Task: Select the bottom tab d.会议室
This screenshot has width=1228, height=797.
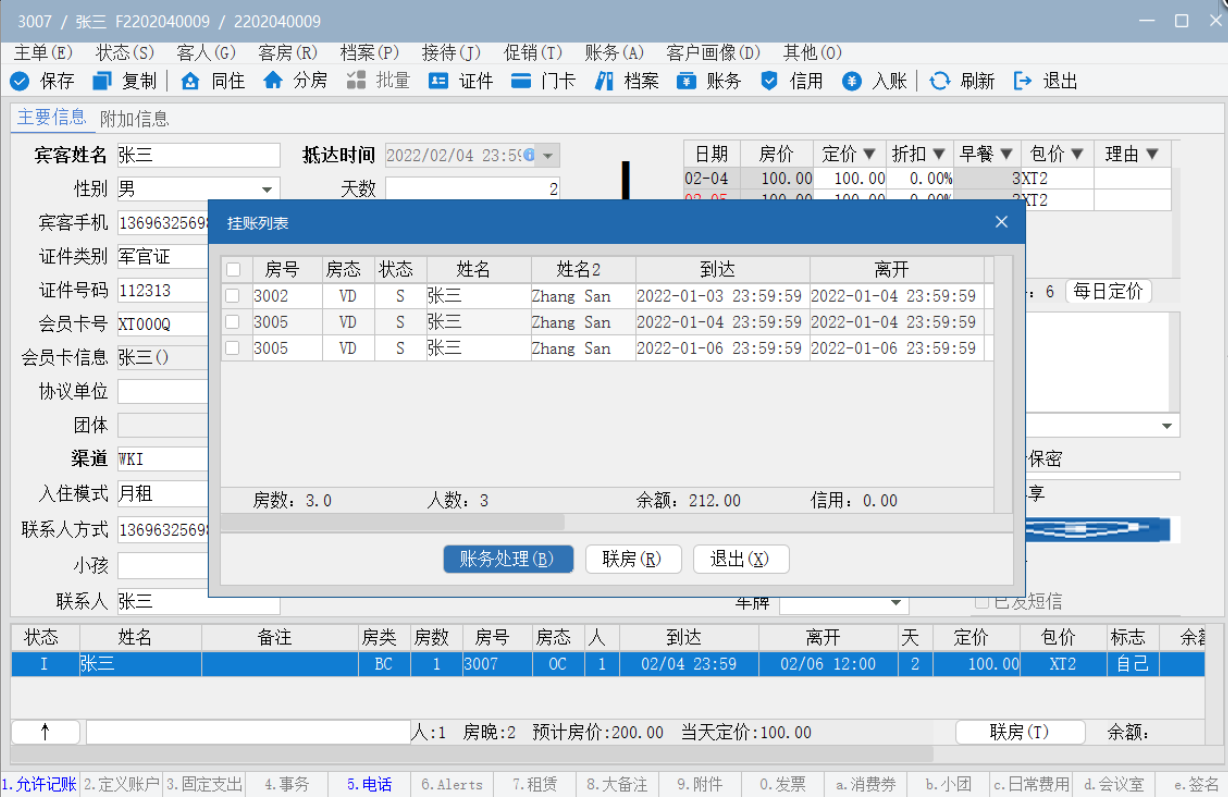Action: [1112, 785]
